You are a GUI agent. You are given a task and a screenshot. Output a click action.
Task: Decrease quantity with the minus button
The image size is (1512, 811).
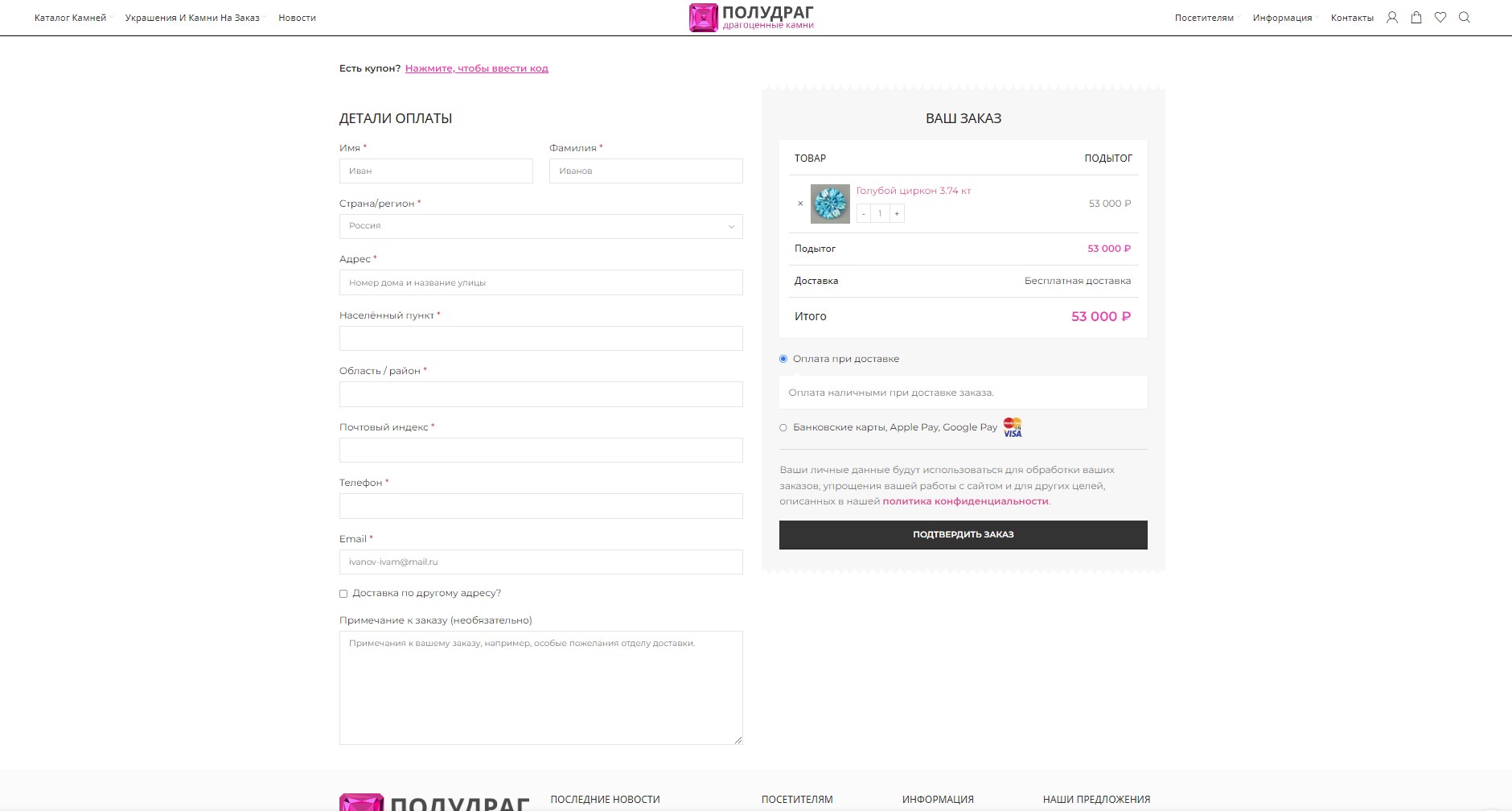[864, 213]
